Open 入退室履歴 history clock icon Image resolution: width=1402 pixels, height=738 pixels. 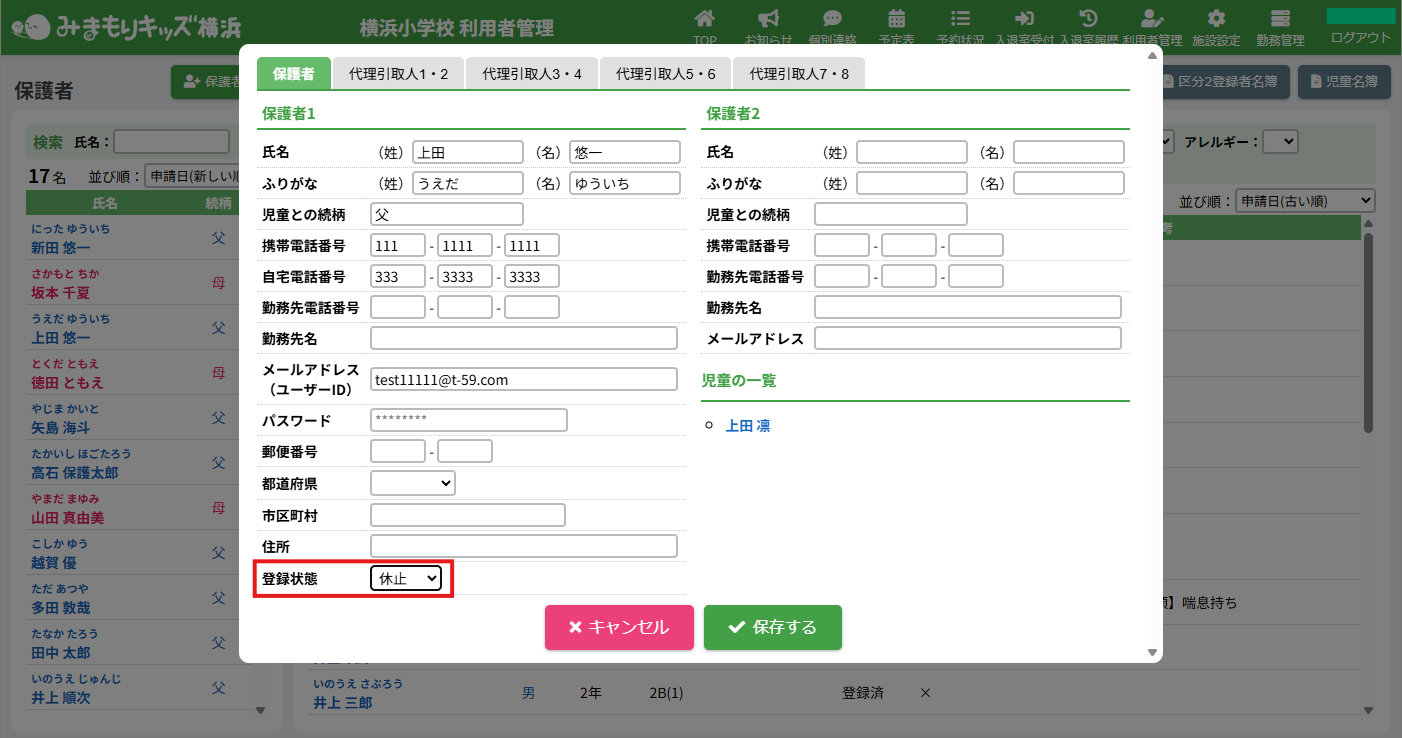coord(1088,20)
